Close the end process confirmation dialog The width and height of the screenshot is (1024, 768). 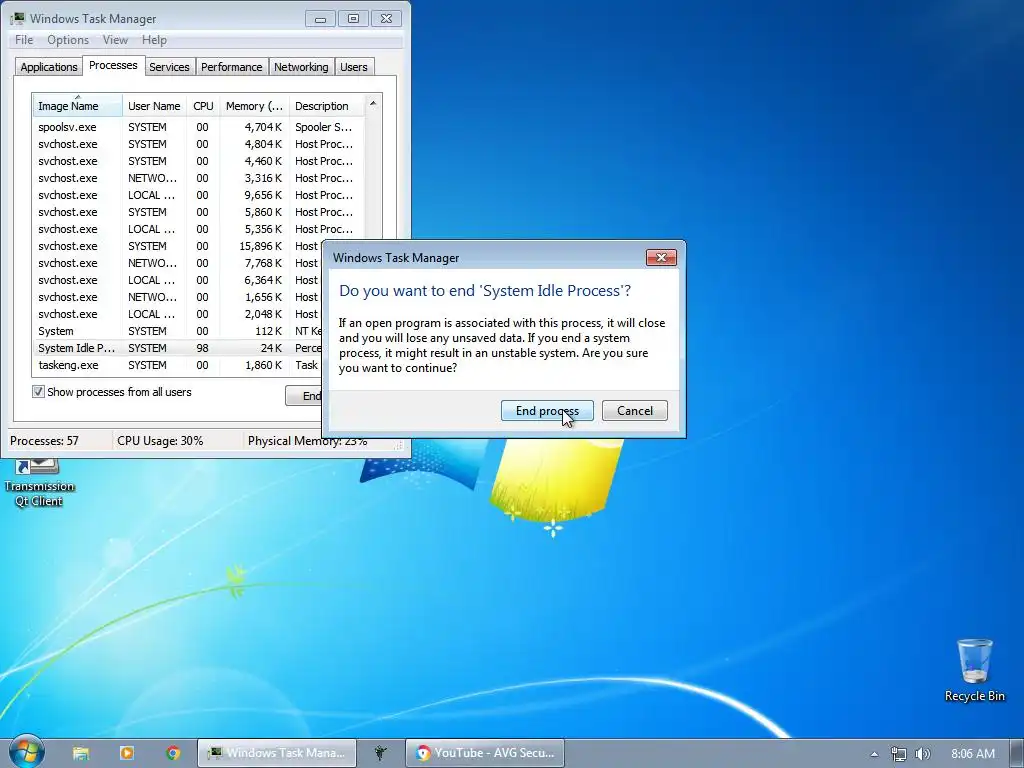pyautogui.click(x=661, y=257)
